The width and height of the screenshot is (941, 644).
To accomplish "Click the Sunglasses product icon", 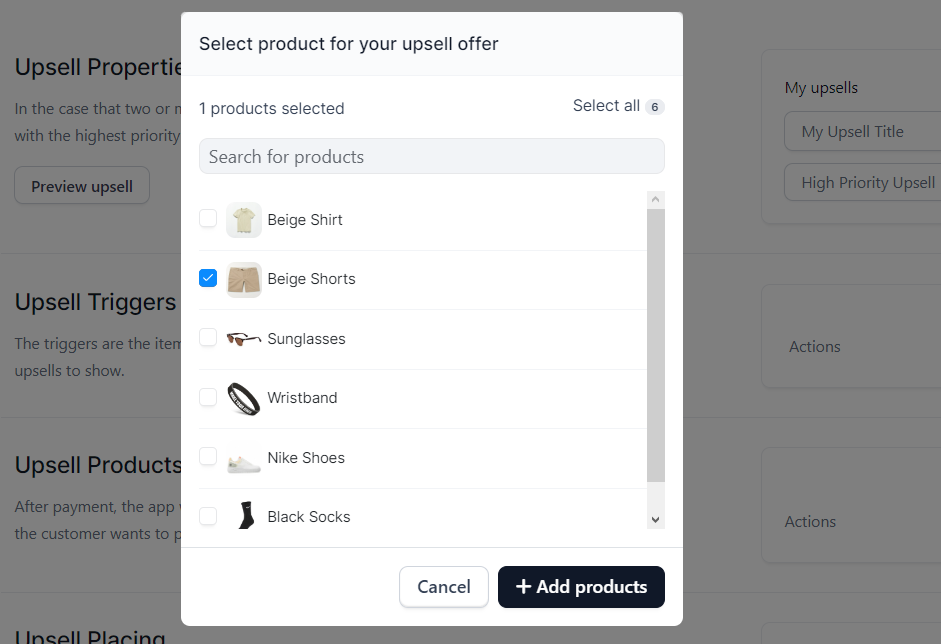I will pos(244,339).
